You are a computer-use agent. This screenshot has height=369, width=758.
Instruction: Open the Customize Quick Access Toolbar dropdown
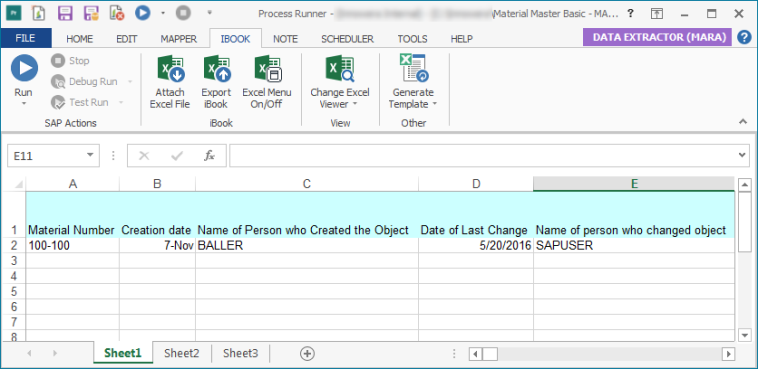click(209, 12)
